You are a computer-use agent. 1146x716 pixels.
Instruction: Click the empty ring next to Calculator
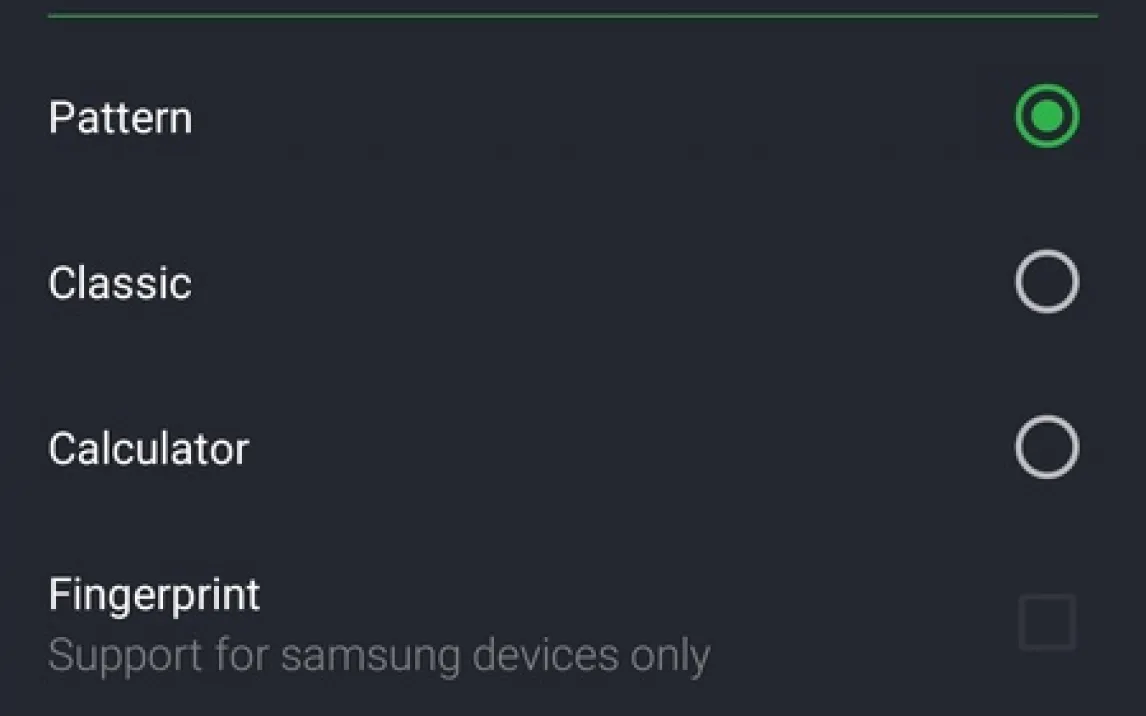point(1047,447)
